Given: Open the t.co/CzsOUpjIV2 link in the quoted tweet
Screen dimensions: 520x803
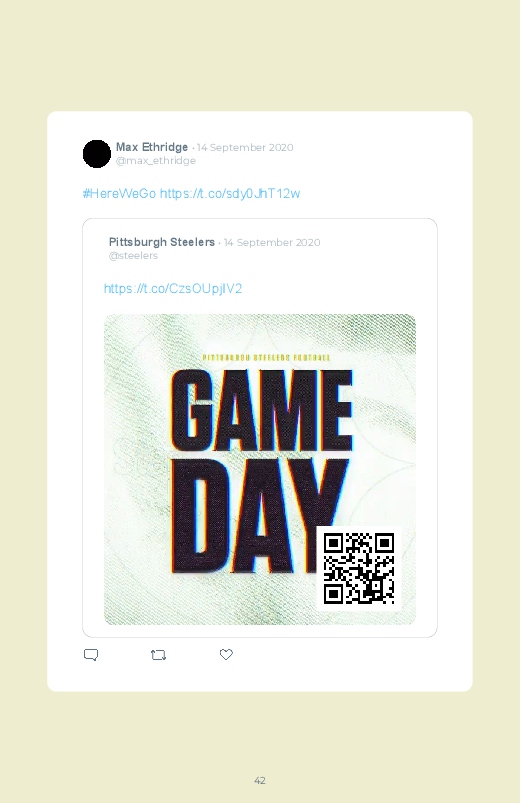Looking at the screenshot, I should point(173,288).
